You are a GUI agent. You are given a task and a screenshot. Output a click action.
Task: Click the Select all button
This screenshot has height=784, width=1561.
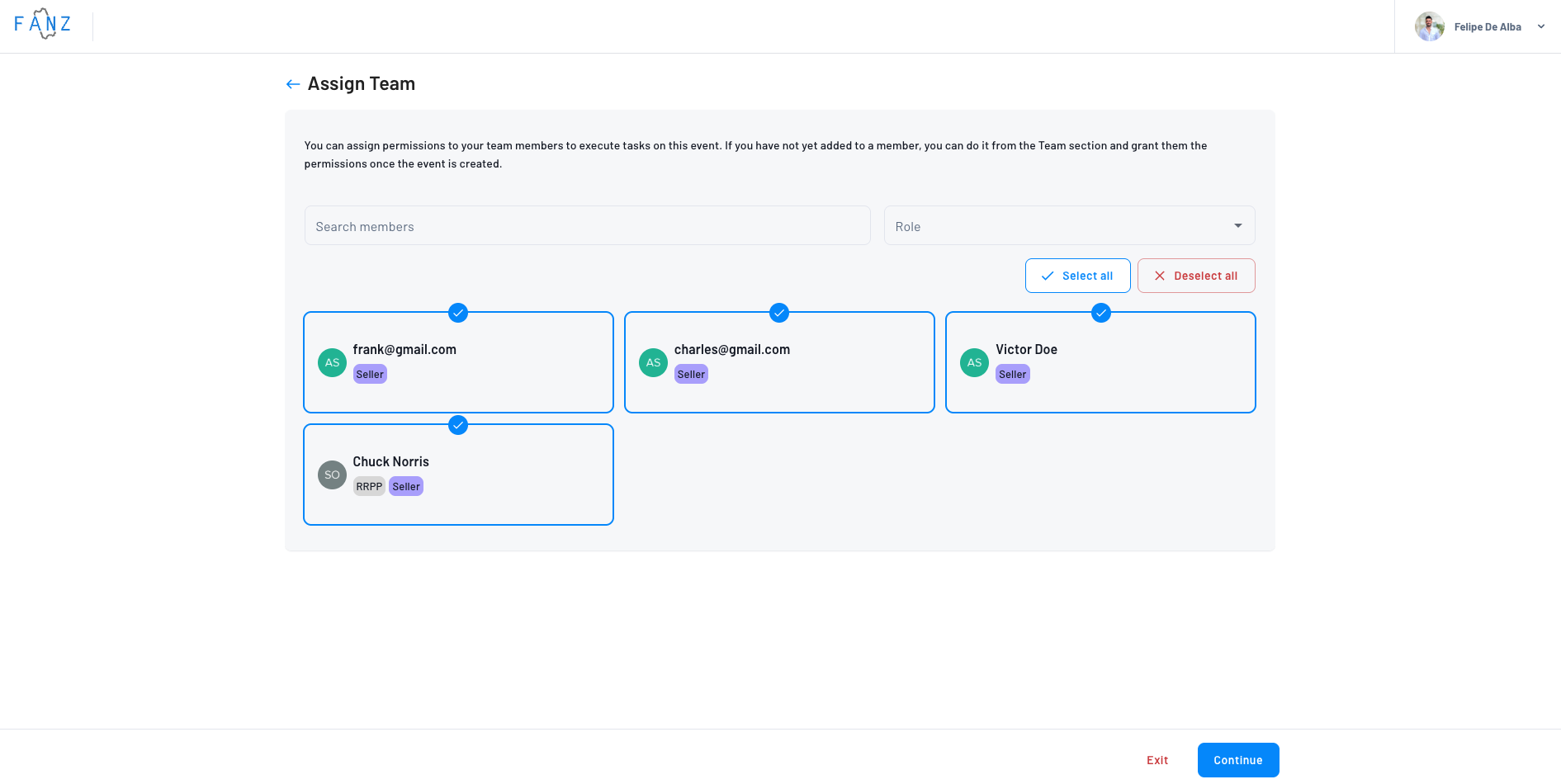1077,276
